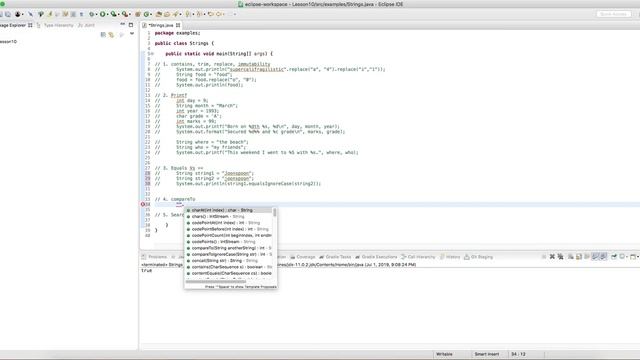Toggle Show Console on standard out change
Viewport: 640px width, 360px height.
point(595,256)
